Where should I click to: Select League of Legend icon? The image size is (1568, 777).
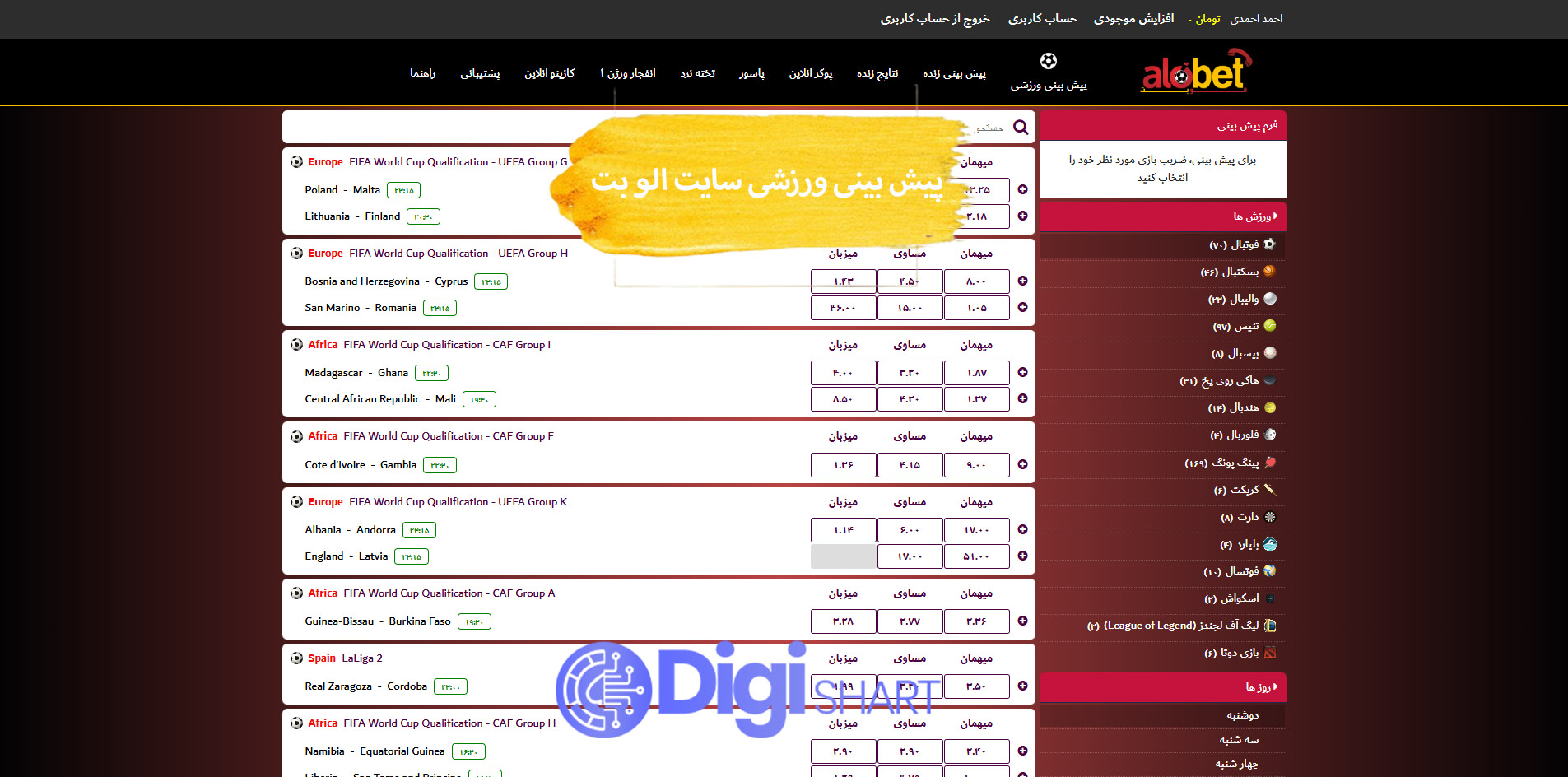1270,626
